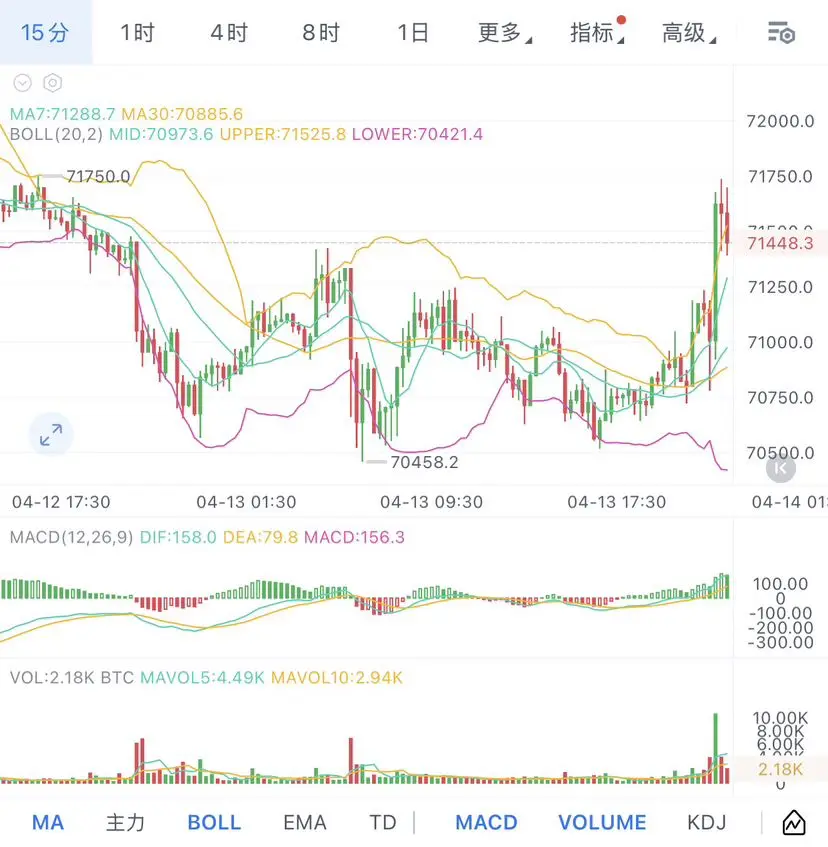Click the MID:70973.6 value
The width and height of the screenshot is (828, 847).
point(161,134)
